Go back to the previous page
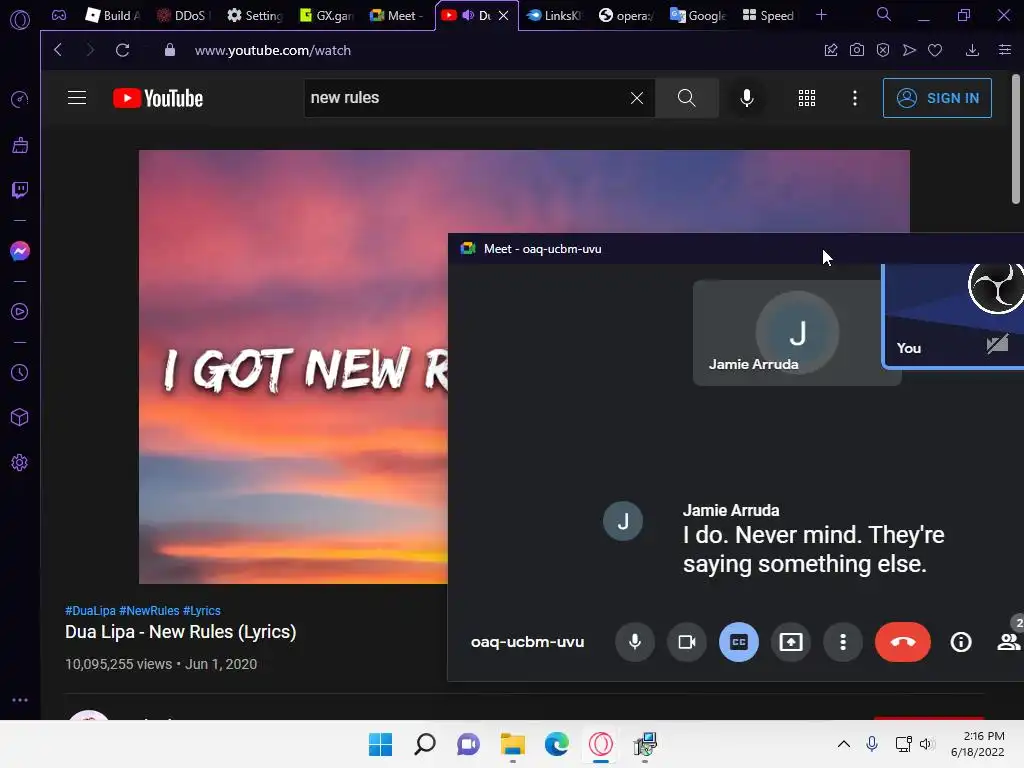This screenshot has height=768, width=1024. [x=58, y=50]
